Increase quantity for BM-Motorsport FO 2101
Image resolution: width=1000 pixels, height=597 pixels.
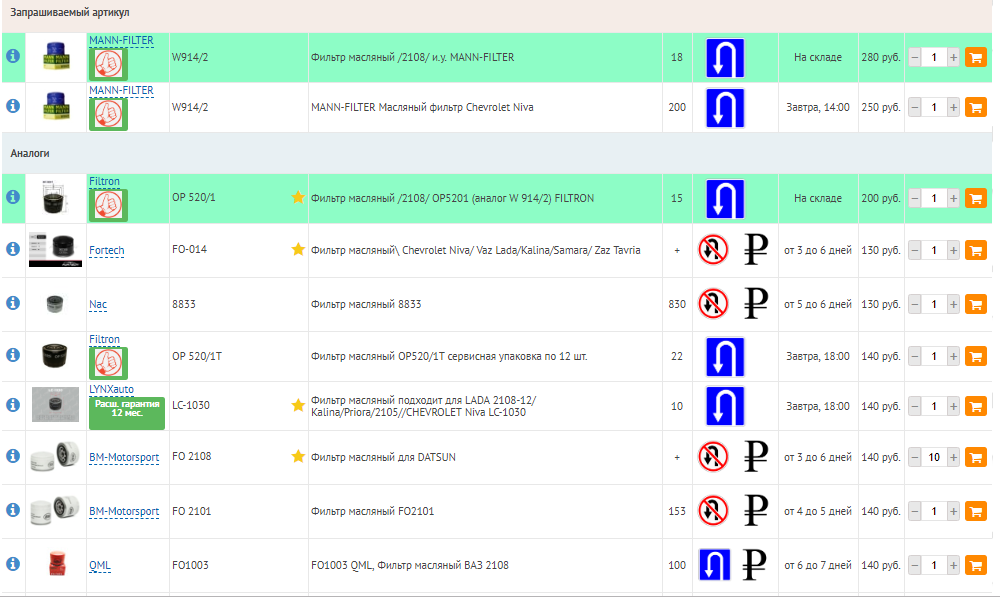click(x=953, y=512)
